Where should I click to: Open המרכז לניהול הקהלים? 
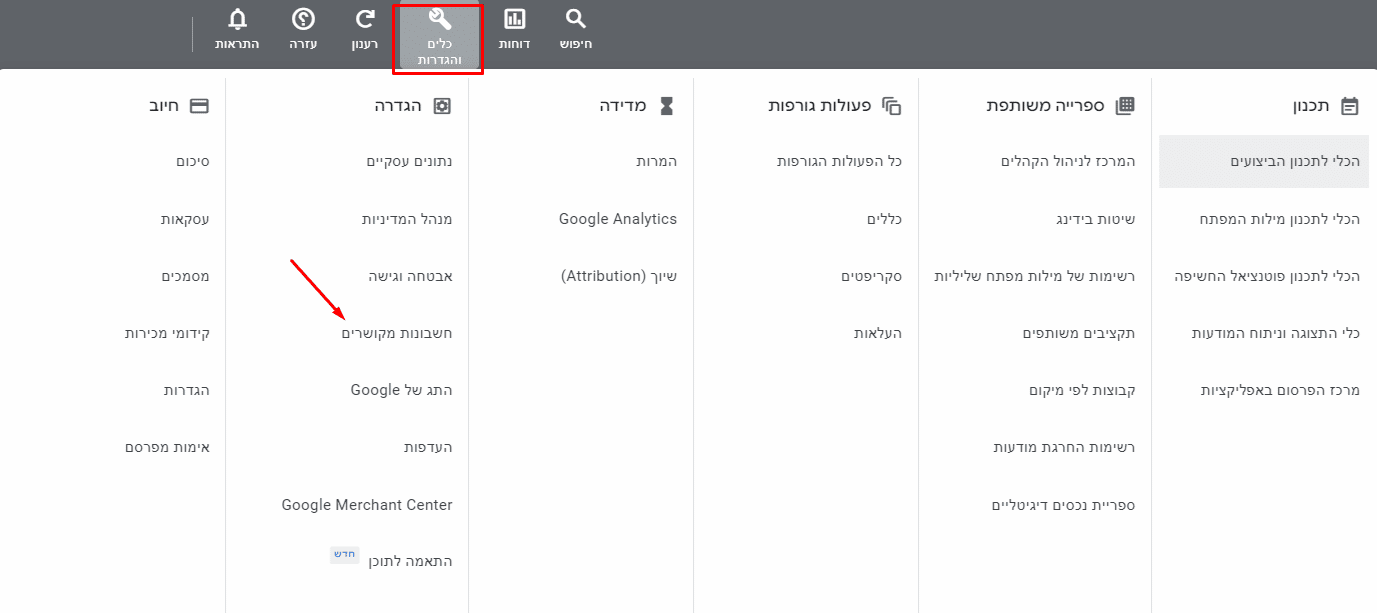coord(1068,161)
